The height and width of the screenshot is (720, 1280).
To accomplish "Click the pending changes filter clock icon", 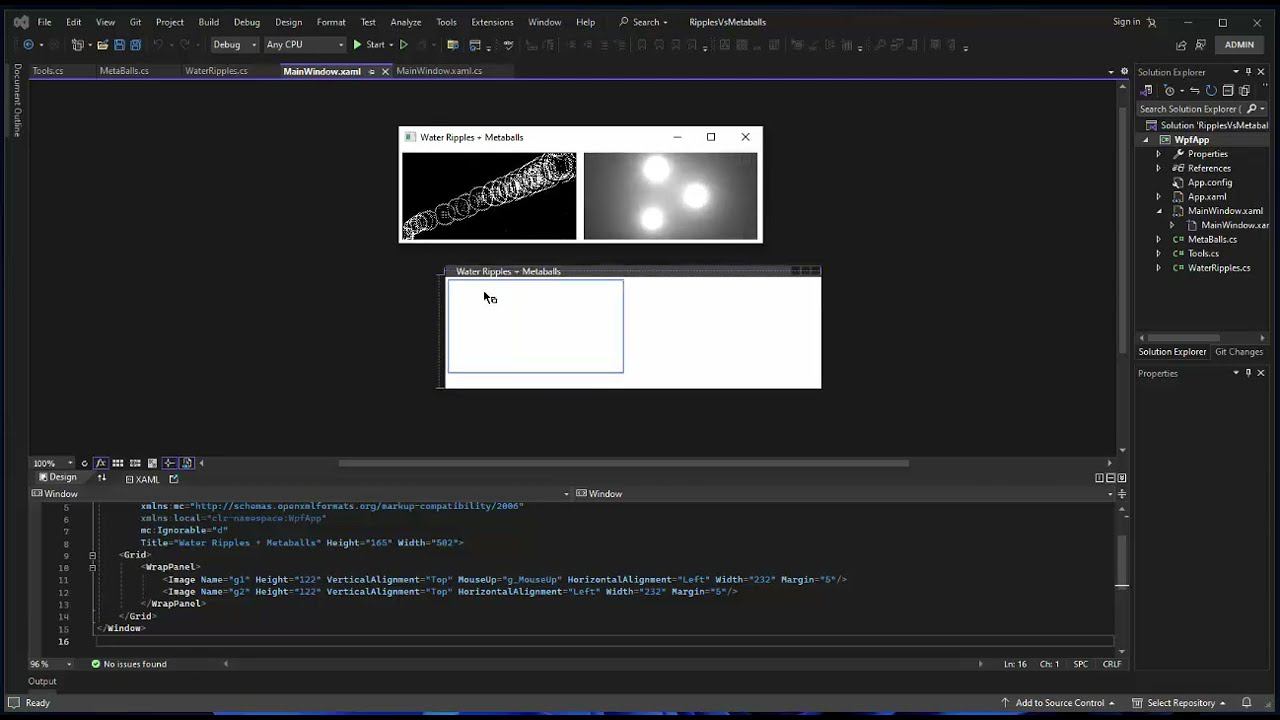I will (1169, 91).
